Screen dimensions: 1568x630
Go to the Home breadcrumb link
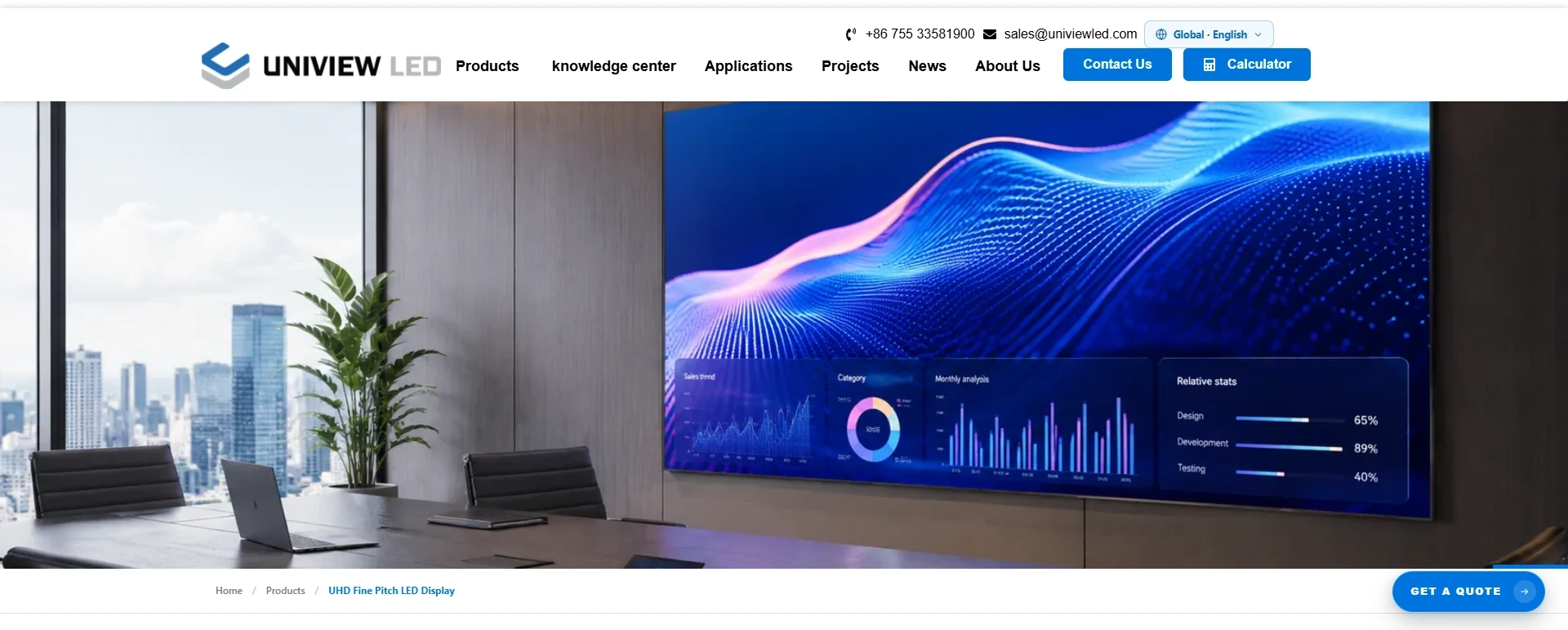[x=229, y=591]
